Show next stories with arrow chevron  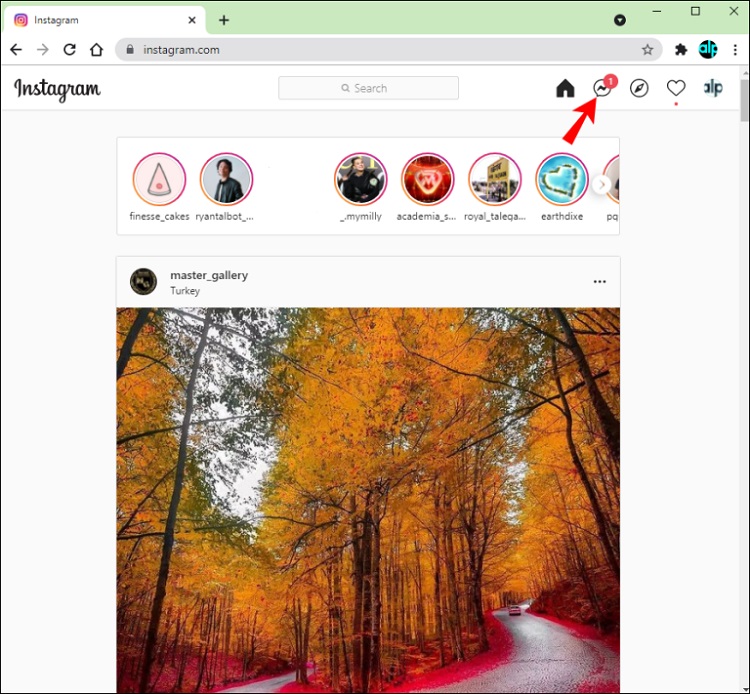tap(601, 184)
